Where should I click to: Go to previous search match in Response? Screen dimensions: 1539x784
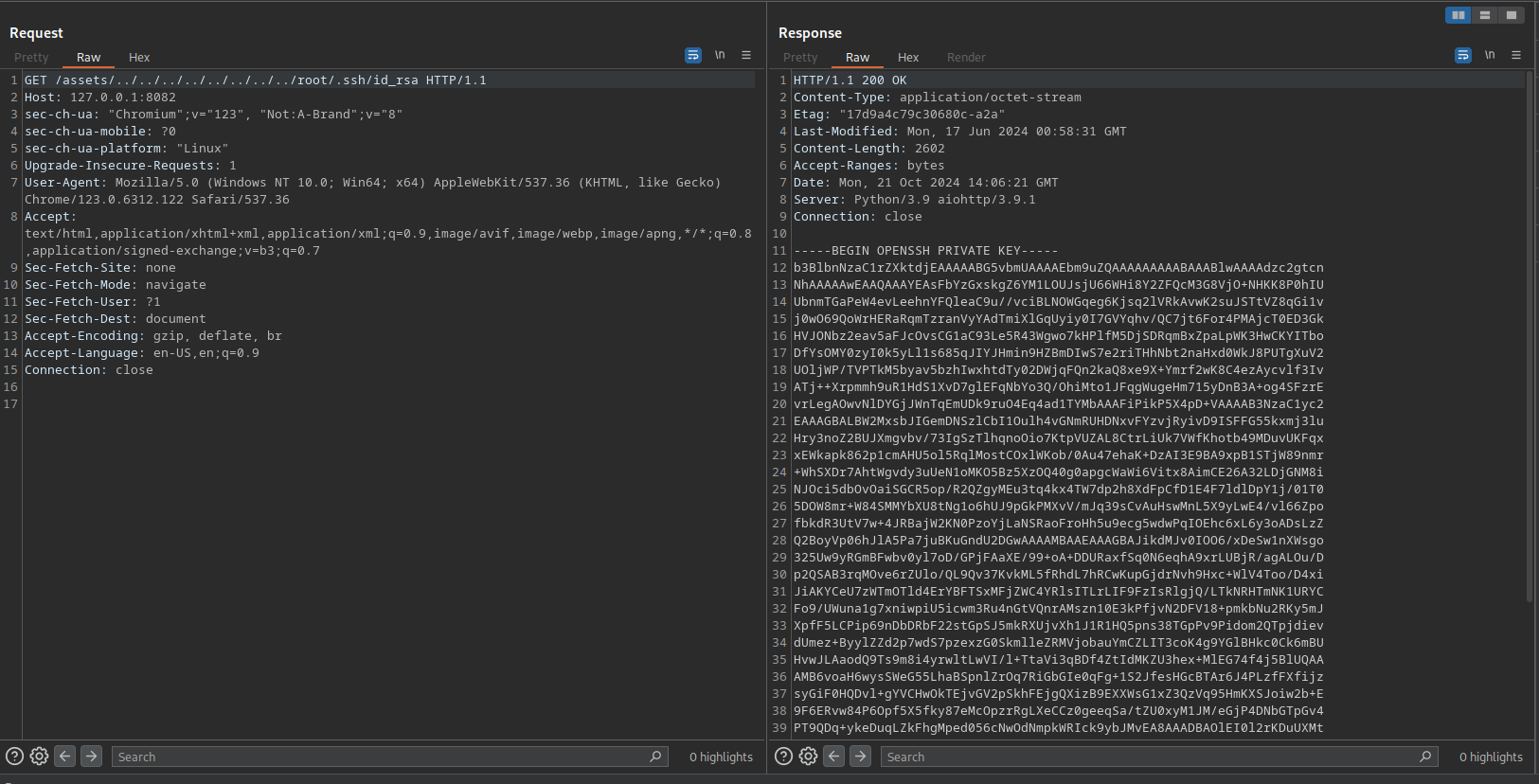834,756
